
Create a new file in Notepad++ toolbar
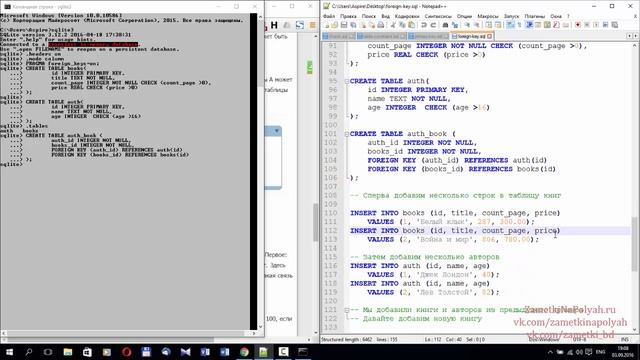[326, 25]
